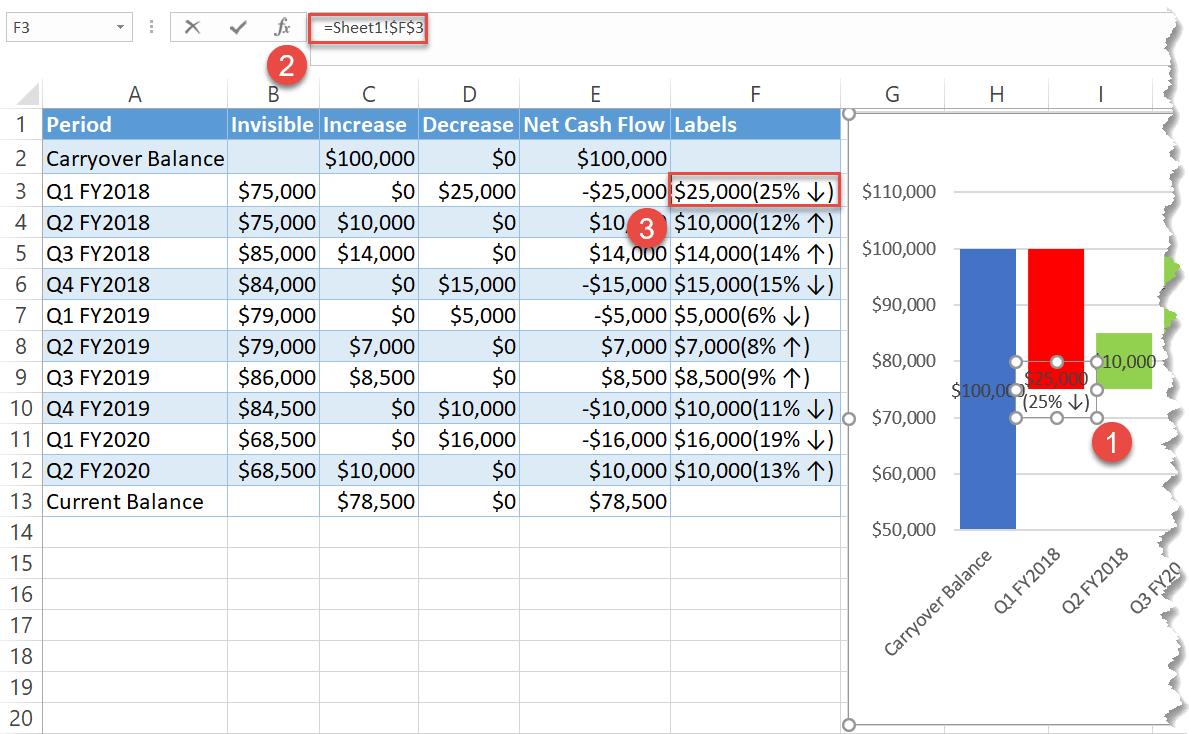This screenshot has width=1189, height=734.
Task: Click the Cancel (X) formula button
Action: click(193, 27)
